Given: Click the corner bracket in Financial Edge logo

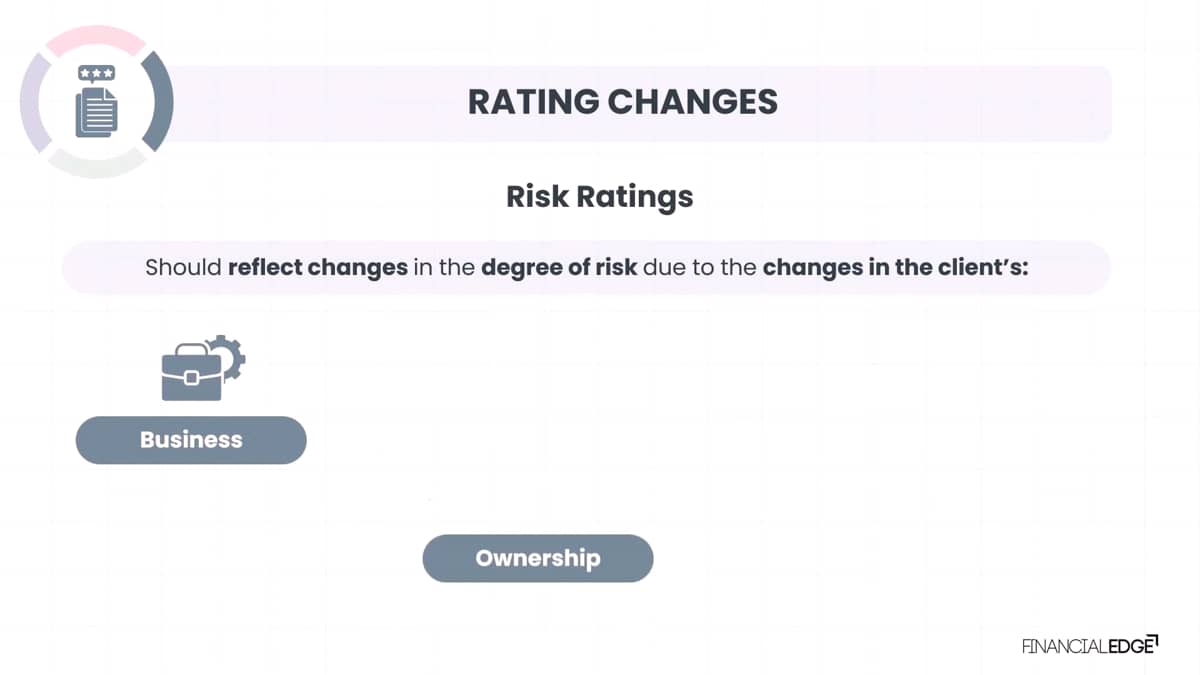Looking at the screenshot, I should 1153,640.
